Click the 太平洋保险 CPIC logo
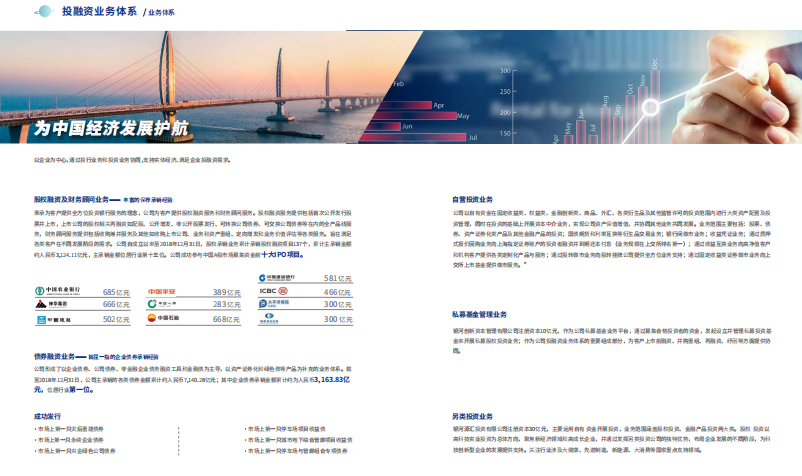Screen dimensions: 802x476 [x=274, y=303]
